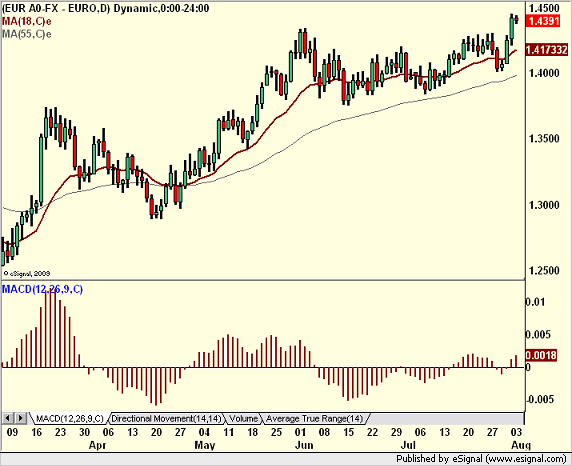Click the left scroll arrow beside the study tabs
Image resolution: width=572 pixels, height=466 pixels.
tap(8, 418)
